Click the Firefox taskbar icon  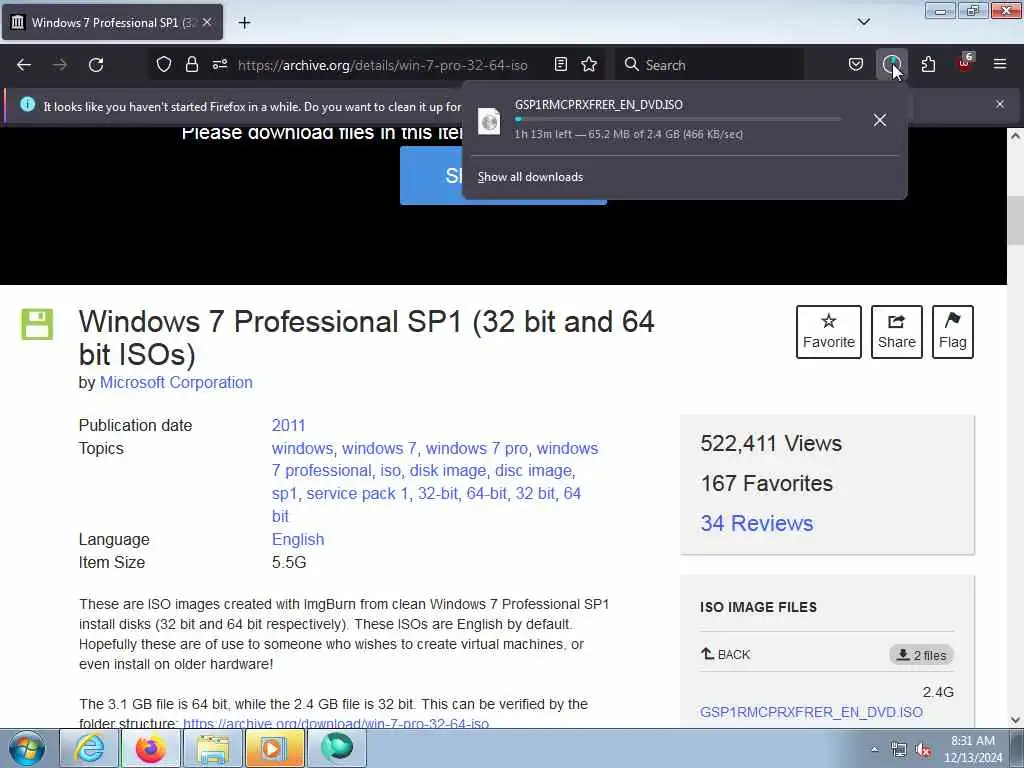[150, 748]
